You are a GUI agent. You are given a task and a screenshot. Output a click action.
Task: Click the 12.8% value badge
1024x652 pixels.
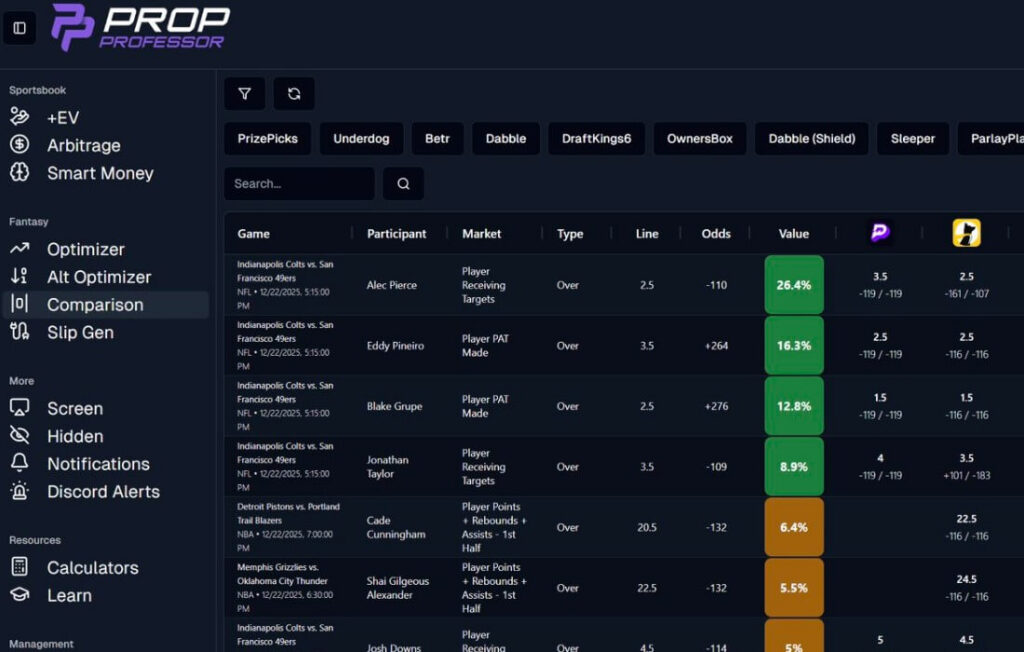(x=794, y=406)
